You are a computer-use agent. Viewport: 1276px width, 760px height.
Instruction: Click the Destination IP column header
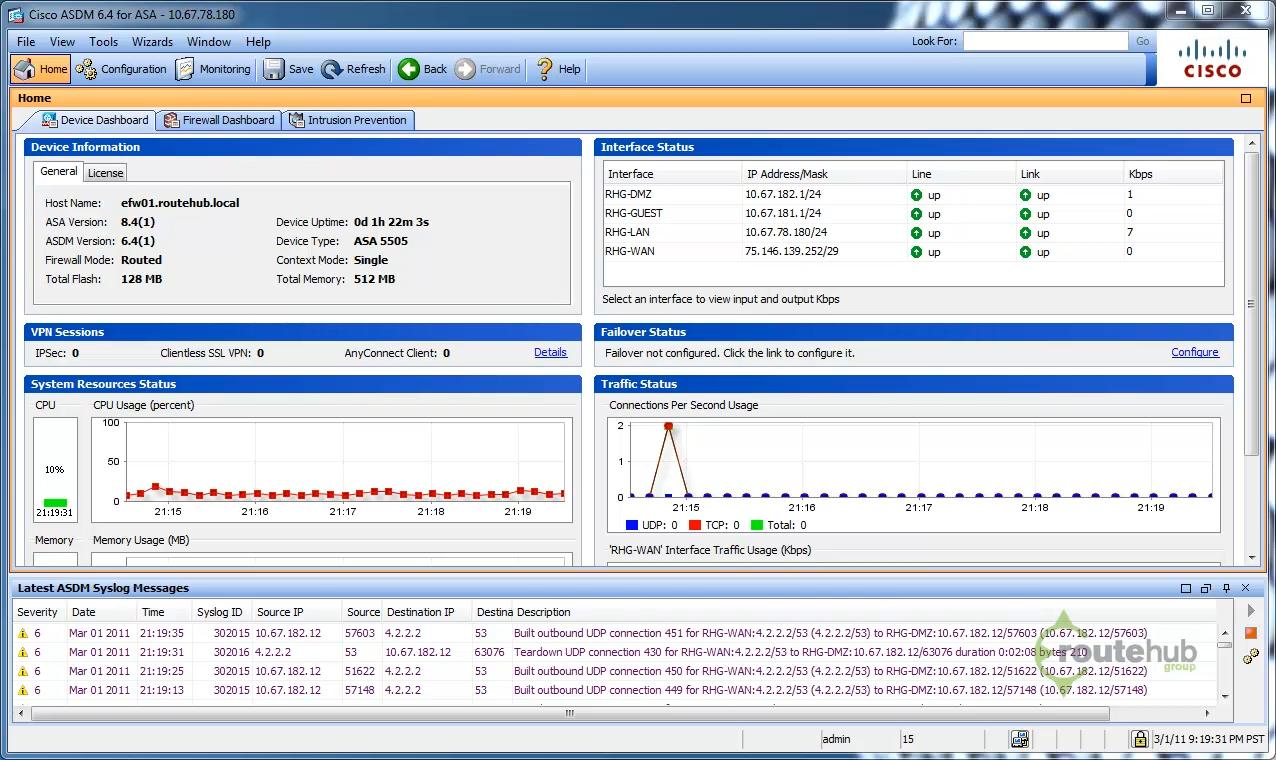click(427, 612)
